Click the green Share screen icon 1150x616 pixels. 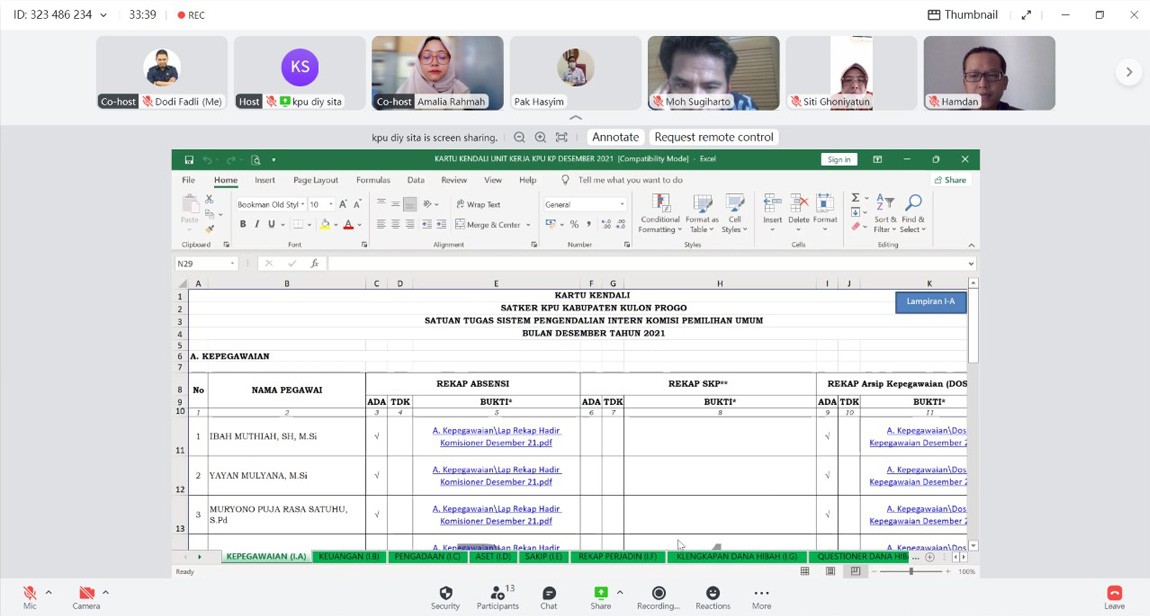tap(600, 593)
